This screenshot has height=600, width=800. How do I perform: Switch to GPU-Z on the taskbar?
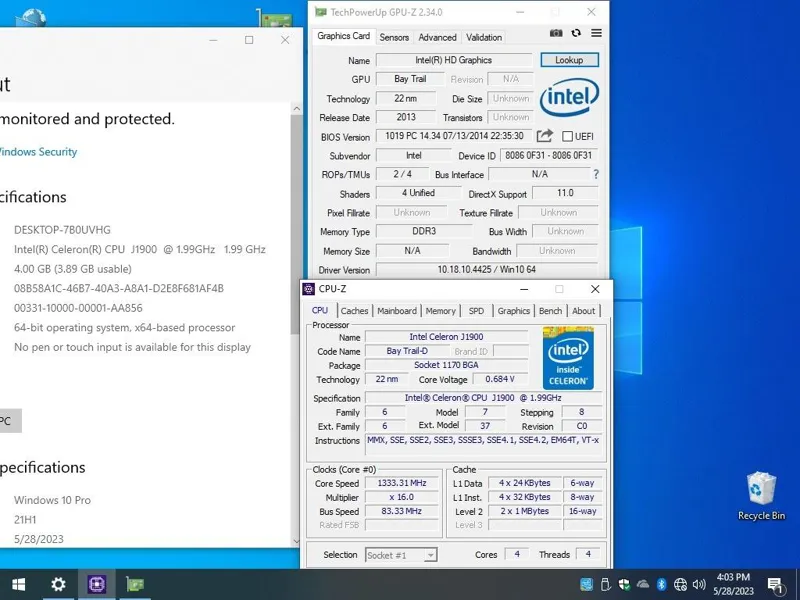click(x=135, y=584)
